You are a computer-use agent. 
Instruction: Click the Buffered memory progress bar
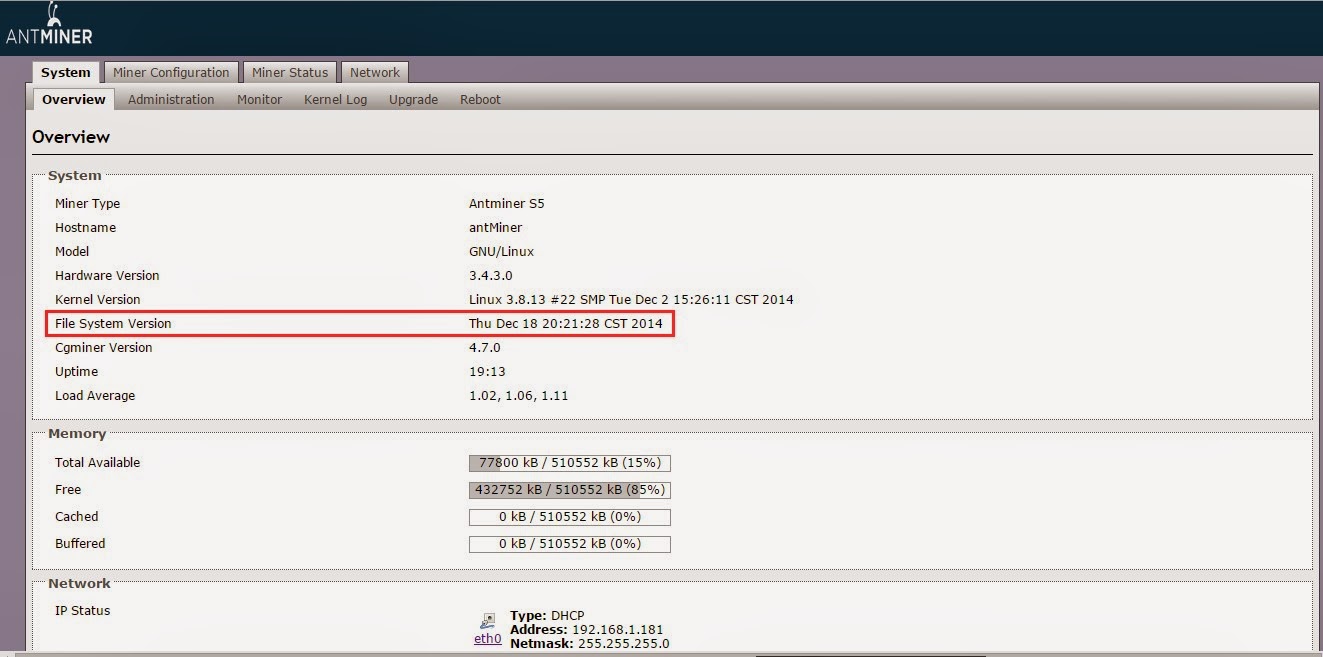pos(570,544)
